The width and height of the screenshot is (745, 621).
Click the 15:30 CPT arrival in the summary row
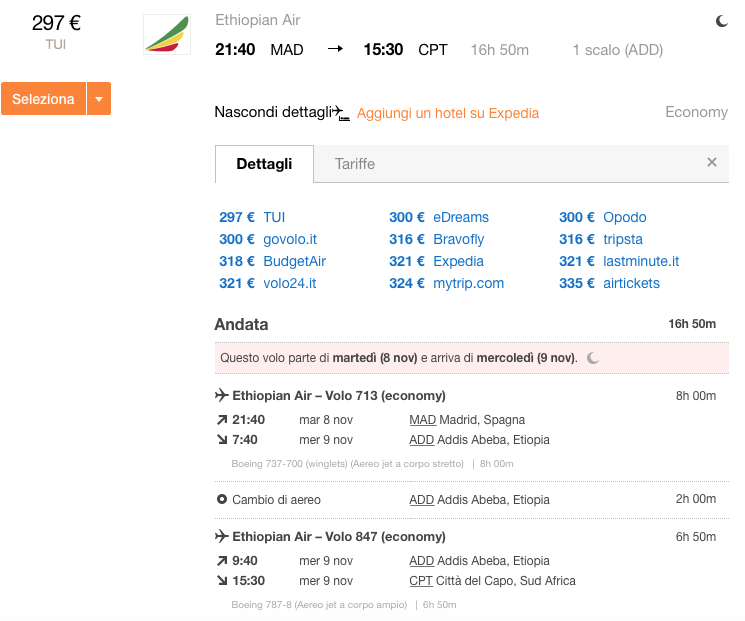[405, 49]
